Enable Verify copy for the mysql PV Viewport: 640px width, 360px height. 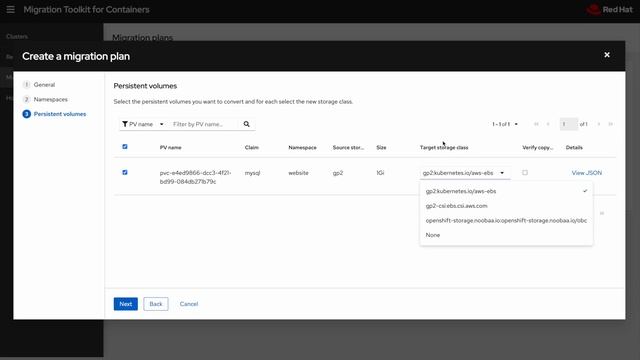point(525,173)
